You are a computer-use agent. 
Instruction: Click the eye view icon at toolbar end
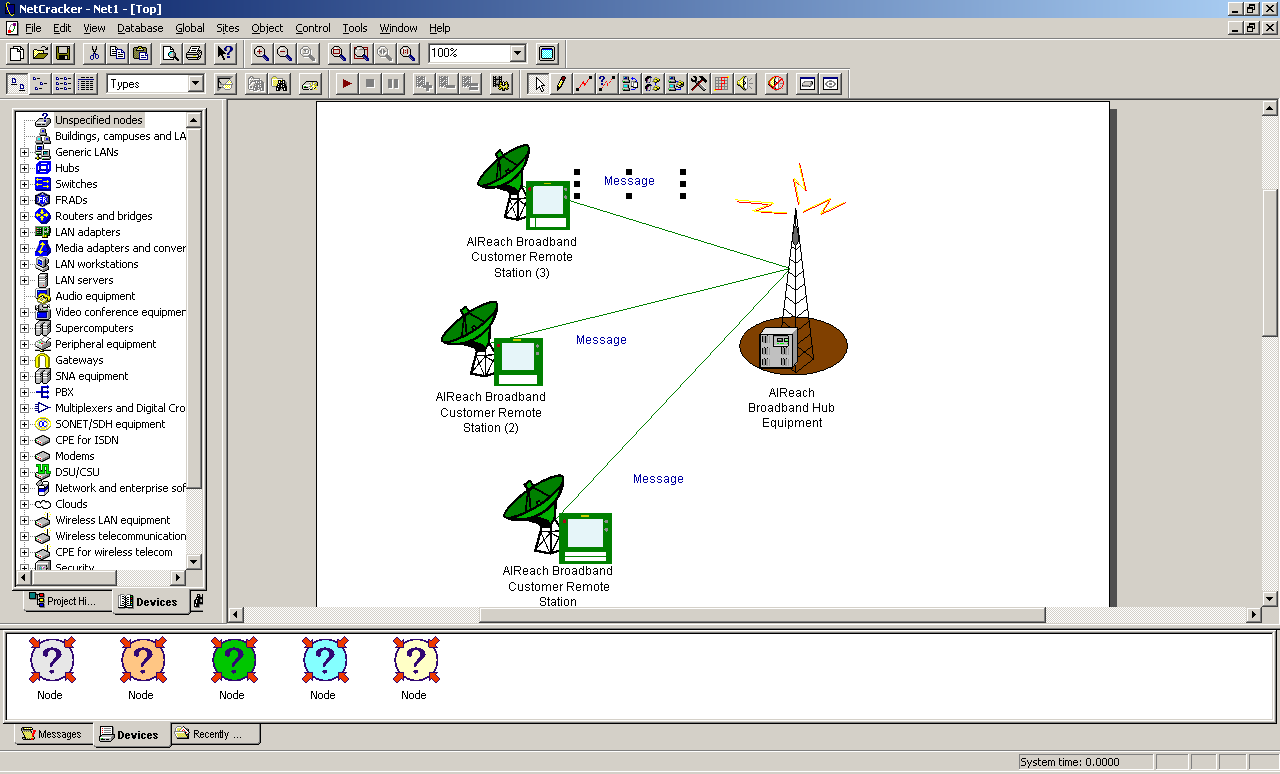(x=831, y=84)
